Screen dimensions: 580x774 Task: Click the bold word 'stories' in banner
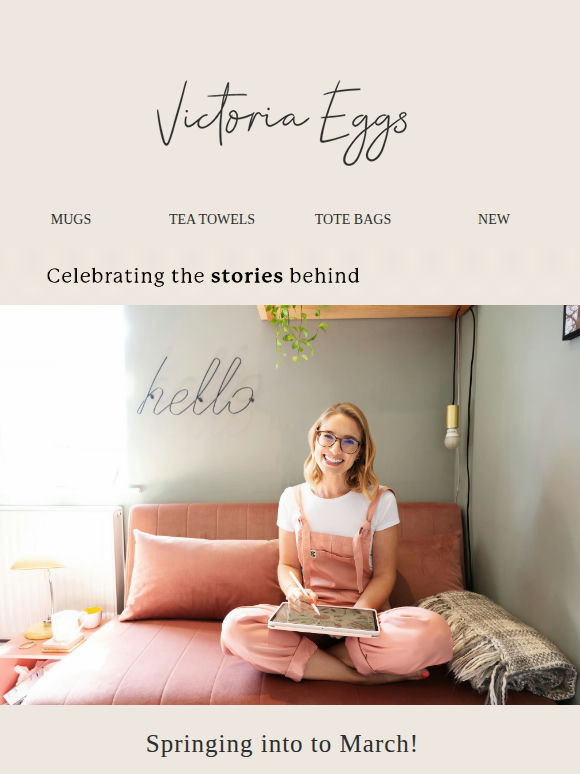247,276
